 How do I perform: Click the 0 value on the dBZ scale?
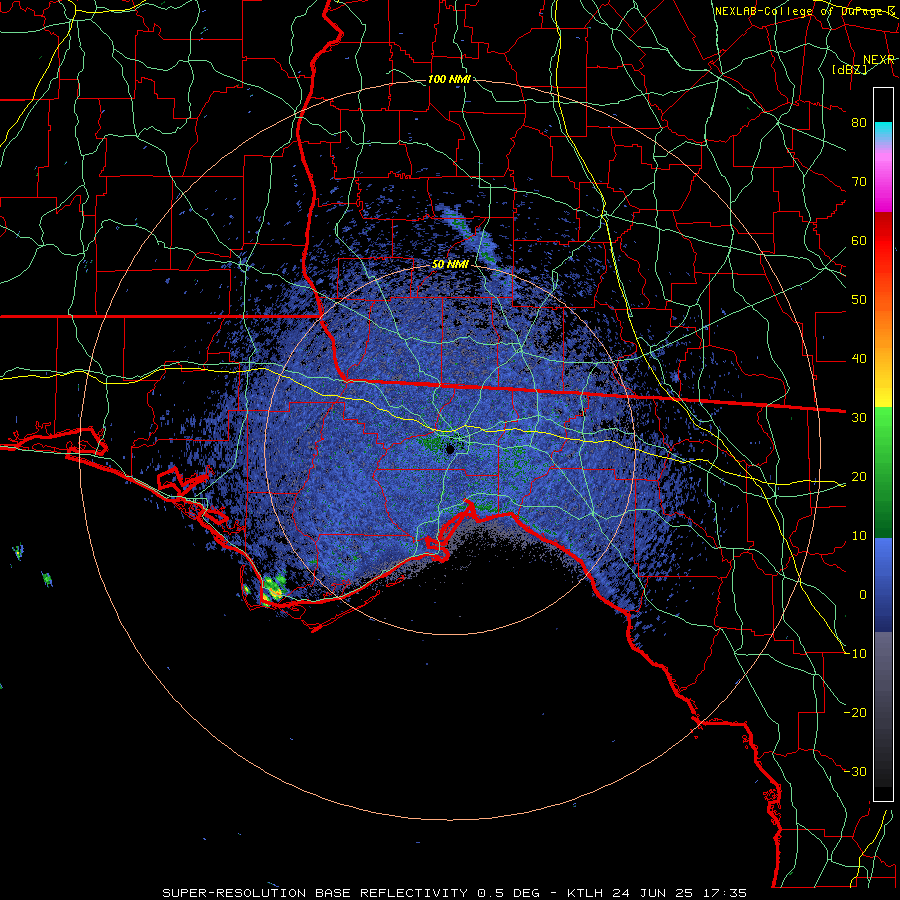click(863, 595)
